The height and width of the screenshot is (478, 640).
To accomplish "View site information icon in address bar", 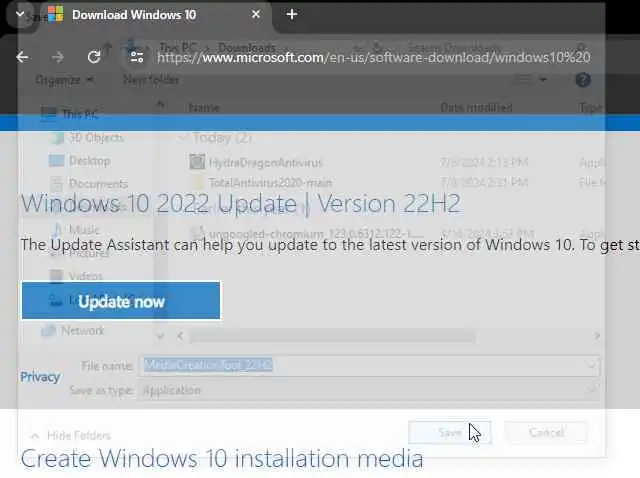I will [137, 57].
